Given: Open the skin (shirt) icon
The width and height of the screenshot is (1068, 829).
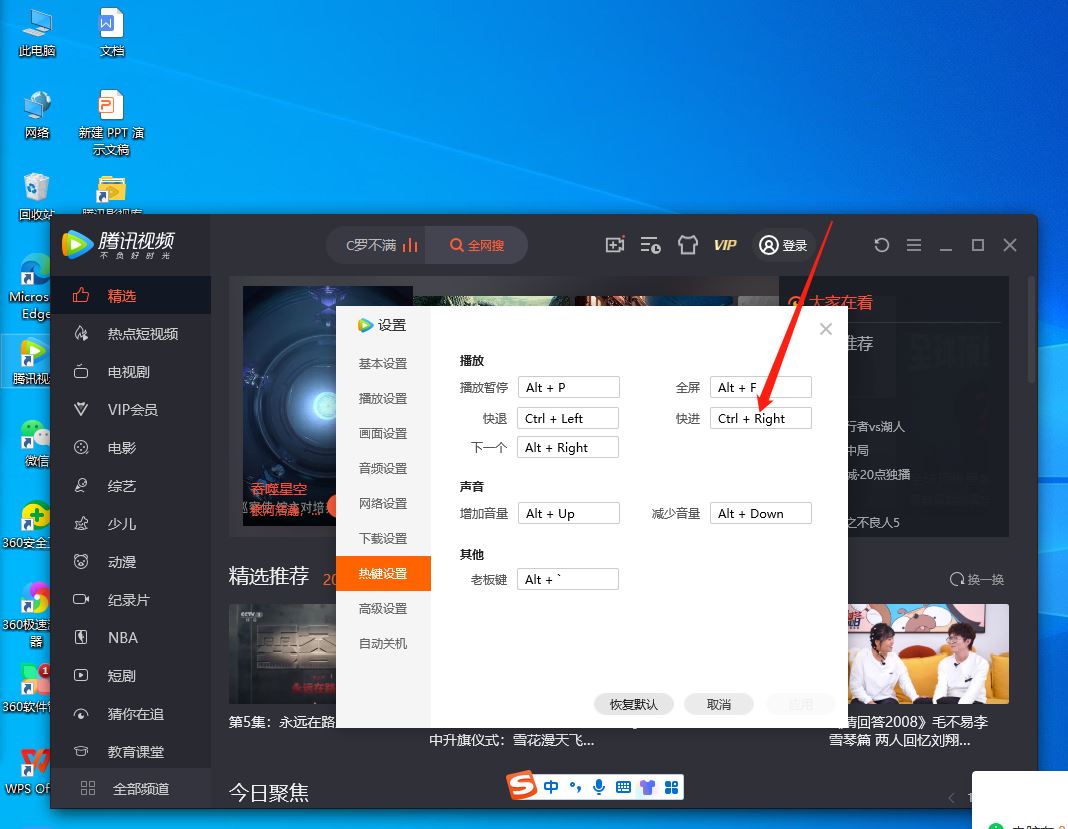Looking at the screenshot, I should [x=687, y=245].
